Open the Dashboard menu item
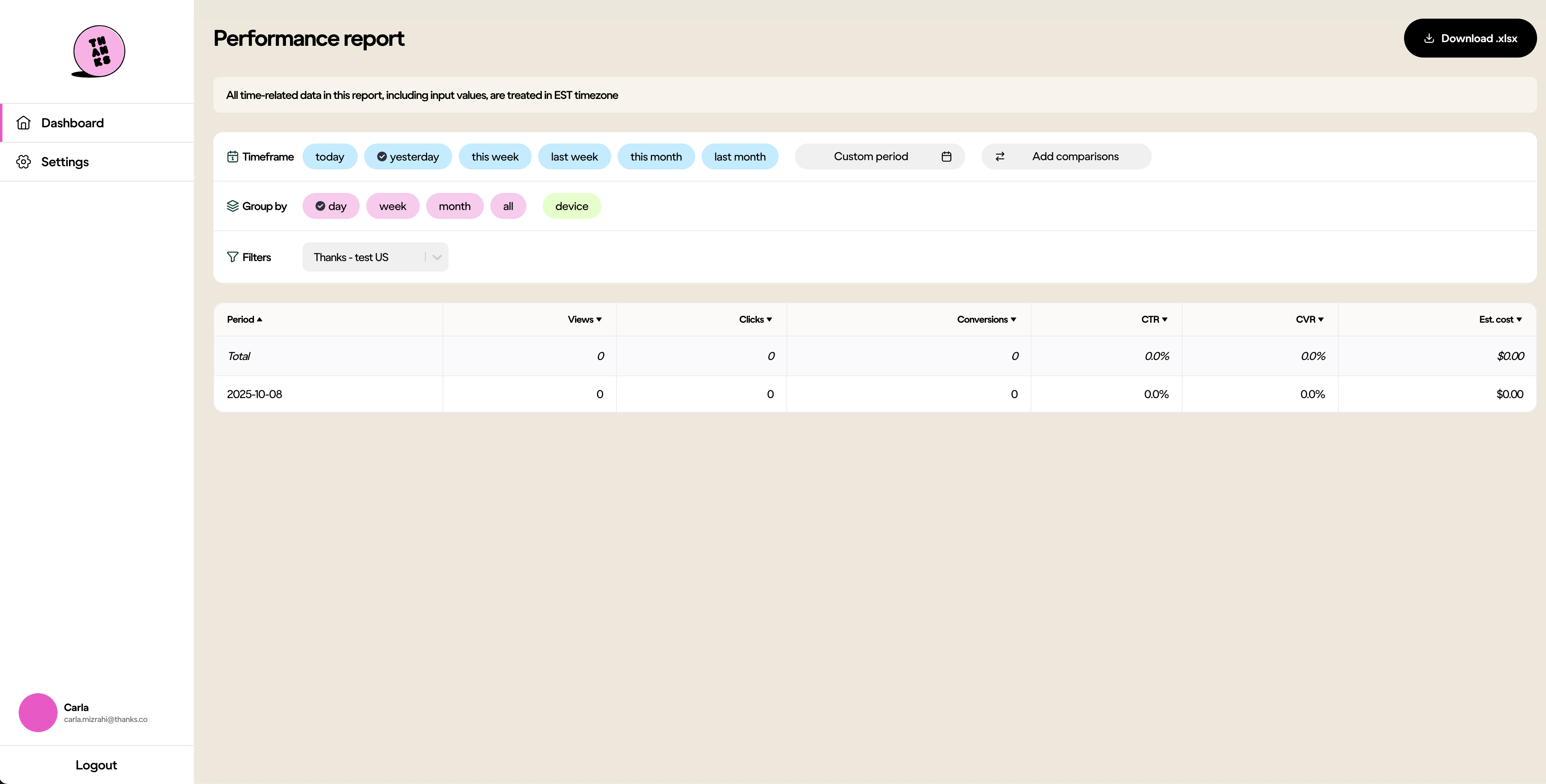Viewport: 1546px width, 784px height. tap(73, 123)
